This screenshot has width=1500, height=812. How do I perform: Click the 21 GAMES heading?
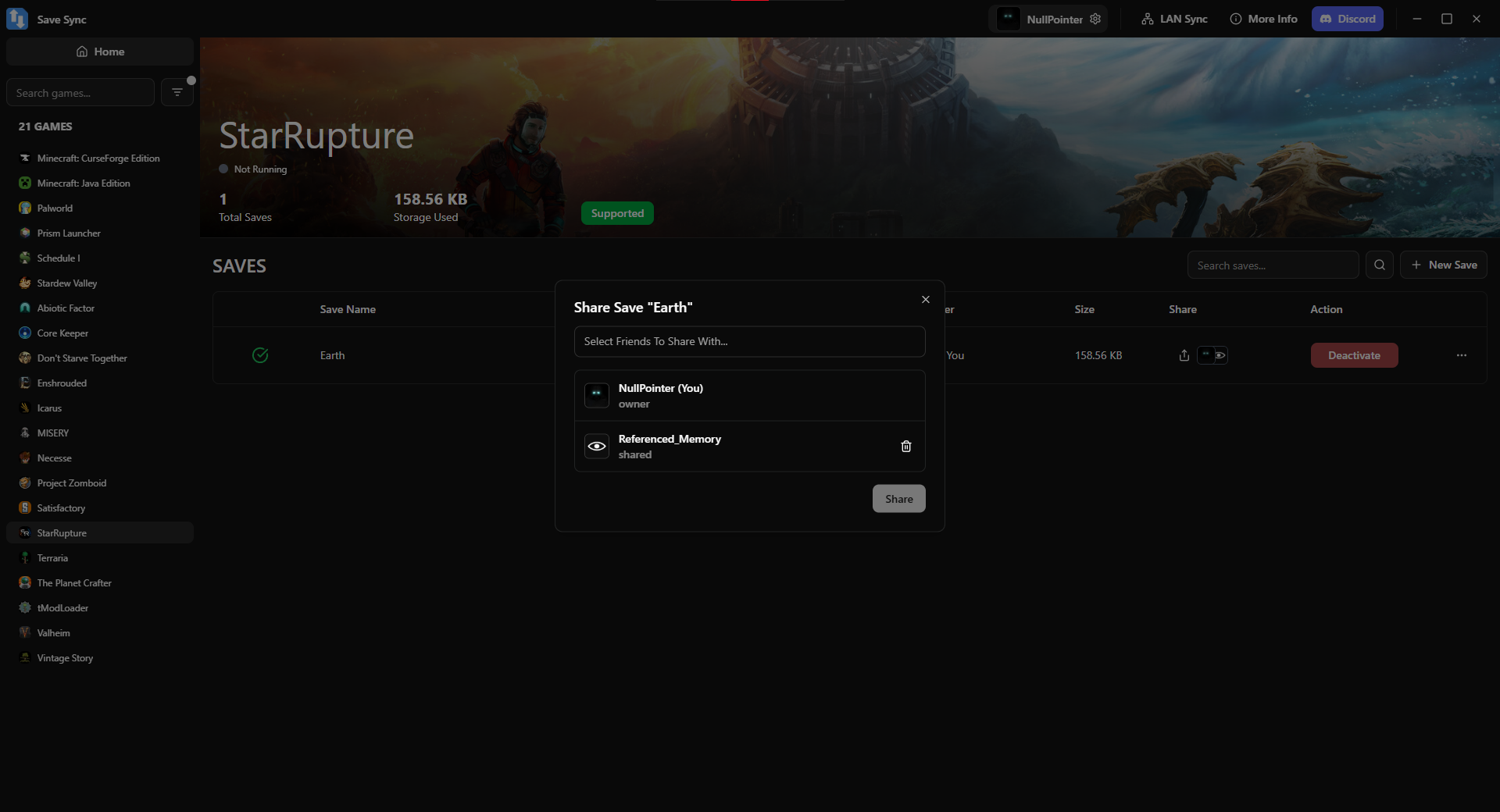pyautogui.click(x=45, y=126)
